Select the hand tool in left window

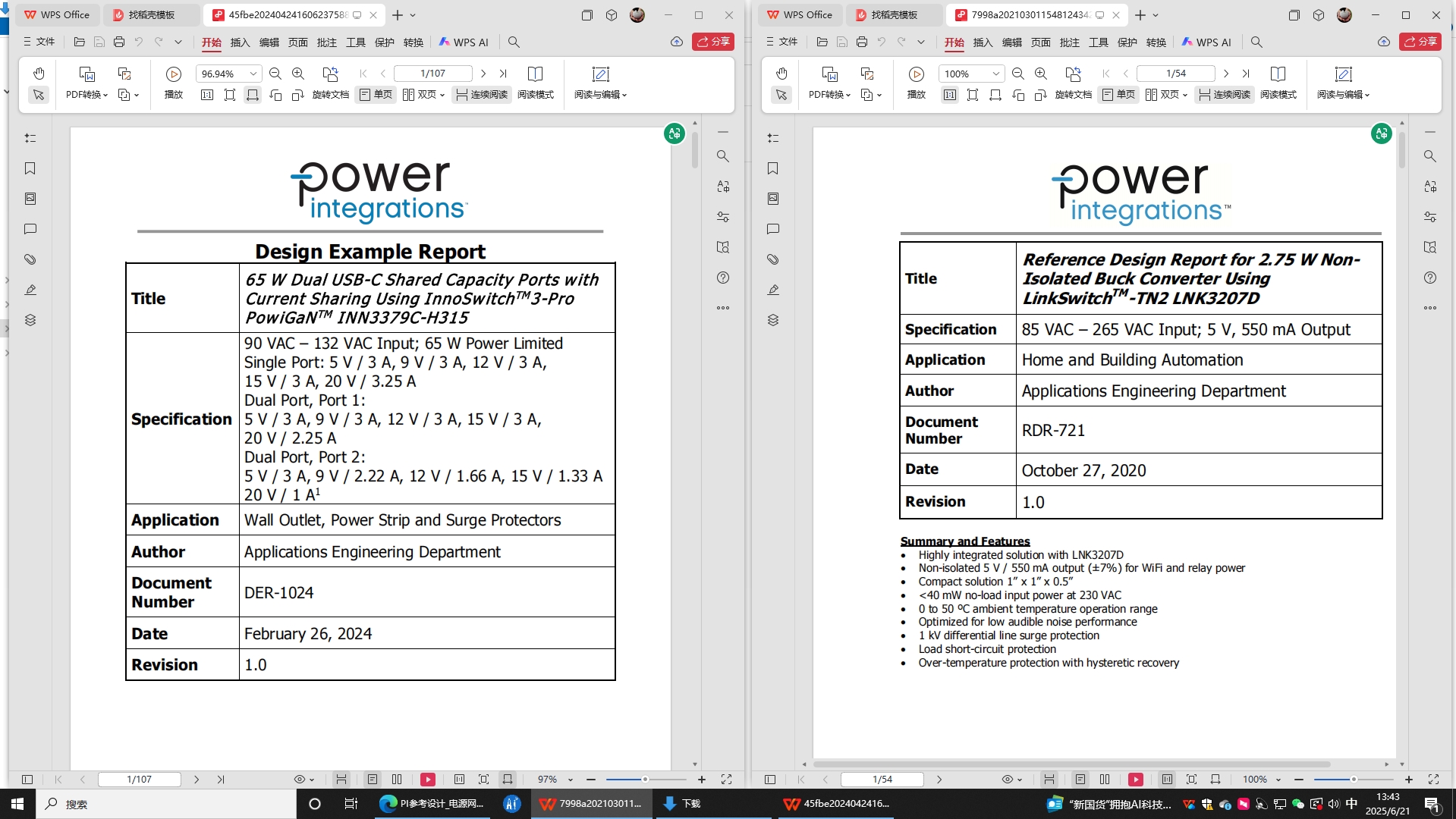tap(39, 74)
